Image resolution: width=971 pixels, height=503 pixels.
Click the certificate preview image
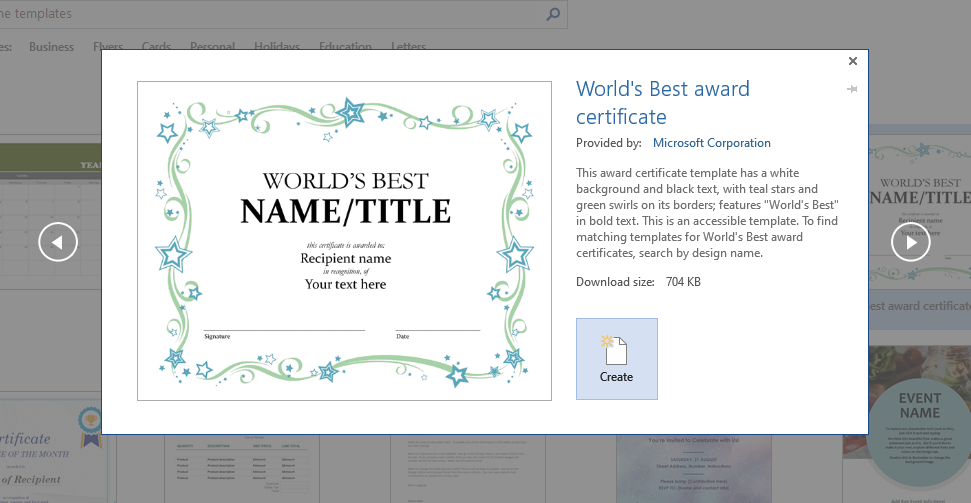(x=344, y=241)
